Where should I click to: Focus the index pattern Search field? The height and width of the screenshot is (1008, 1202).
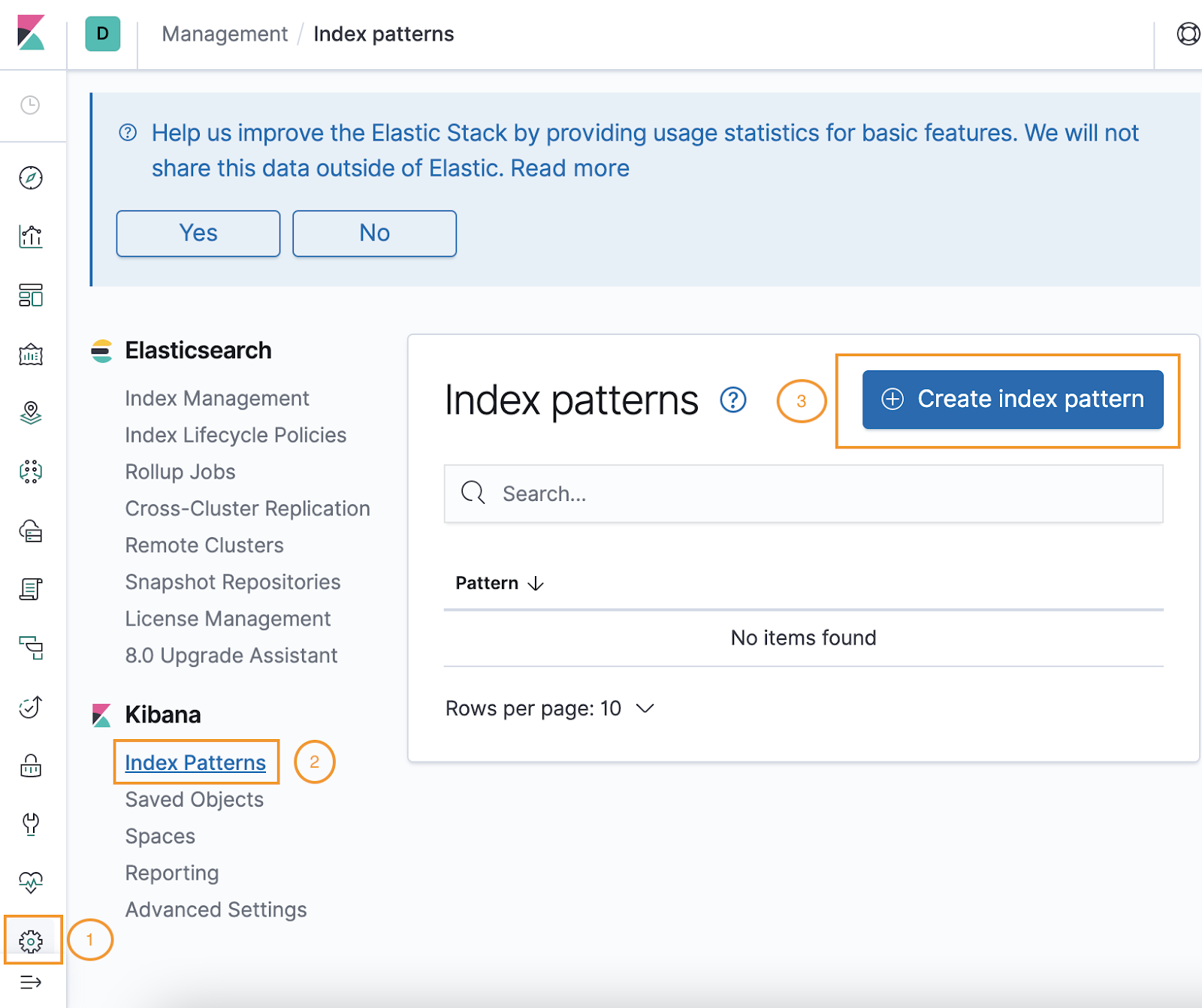pyautogui.click(x=803, y=493)
